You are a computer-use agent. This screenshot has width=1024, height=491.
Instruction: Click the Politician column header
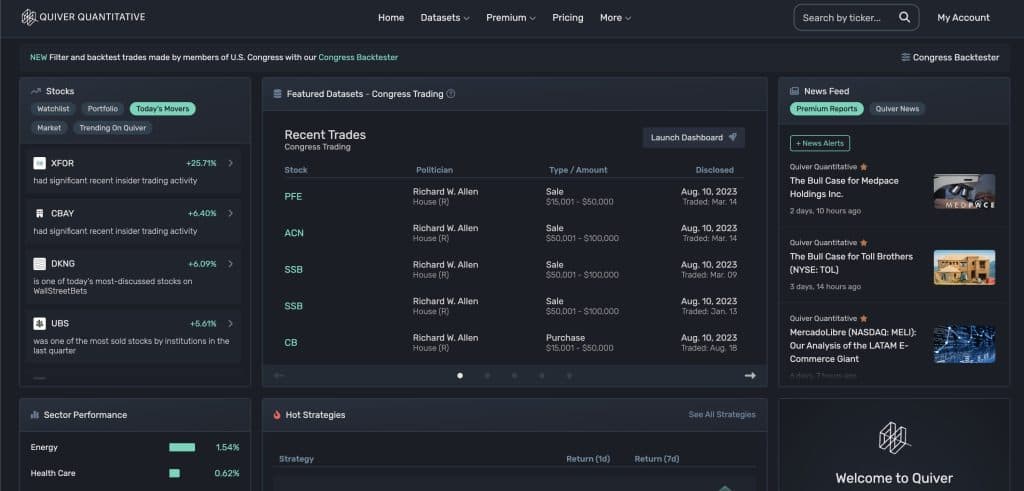click(434, 170)
